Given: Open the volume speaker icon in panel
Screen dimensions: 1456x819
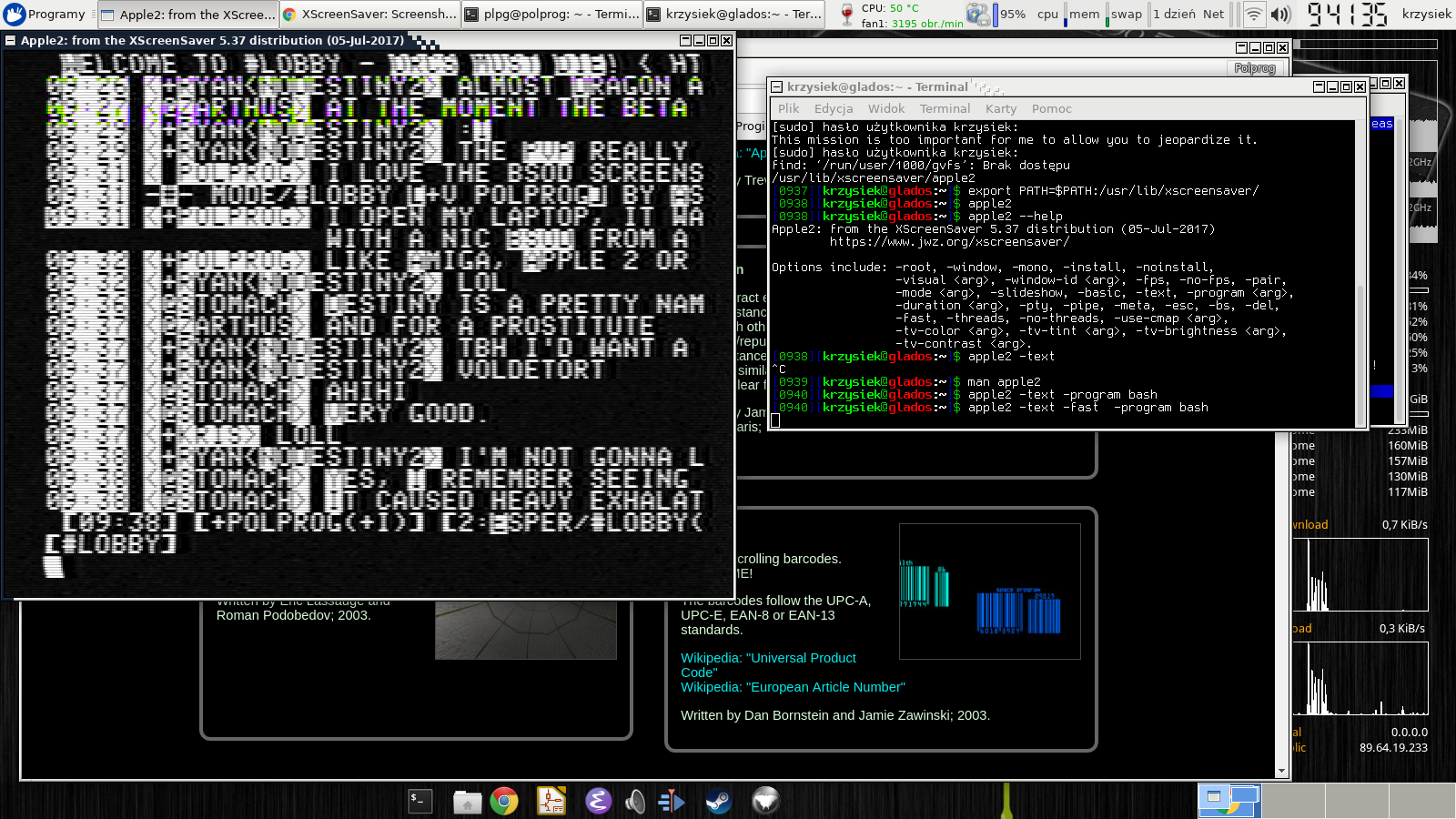Looking at the screenshot, I should click(1280, 14).
